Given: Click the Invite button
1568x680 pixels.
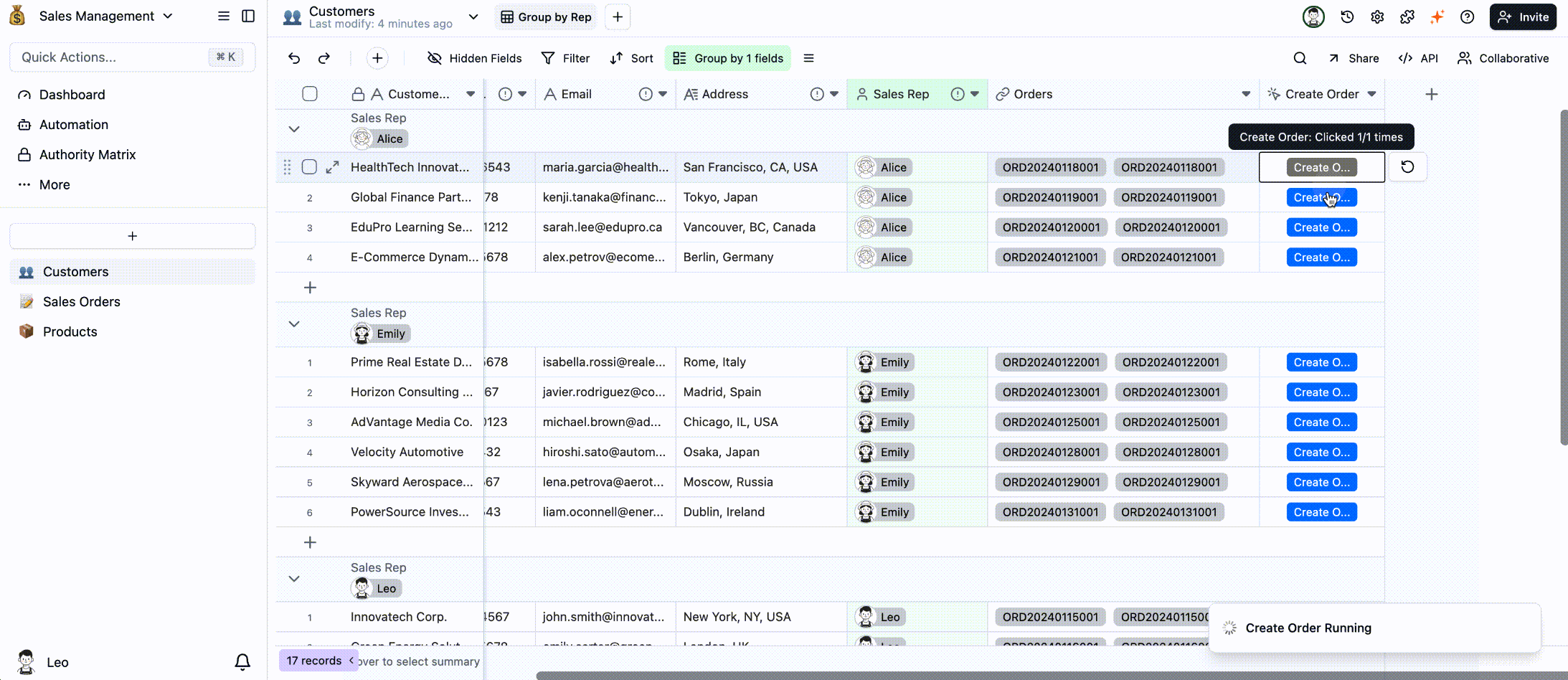Looking at the screenshot, I should click(x=1523, y=16).
